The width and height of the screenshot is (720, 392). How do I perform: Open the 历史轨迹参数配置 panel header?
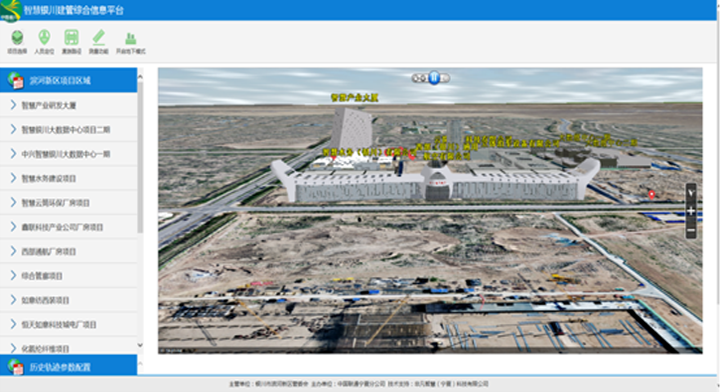68,366
